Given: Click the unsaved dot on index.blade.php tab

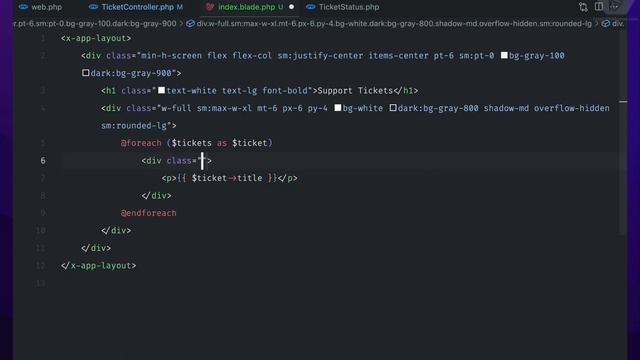Looking at the screenshot, I should pos(291,7).
